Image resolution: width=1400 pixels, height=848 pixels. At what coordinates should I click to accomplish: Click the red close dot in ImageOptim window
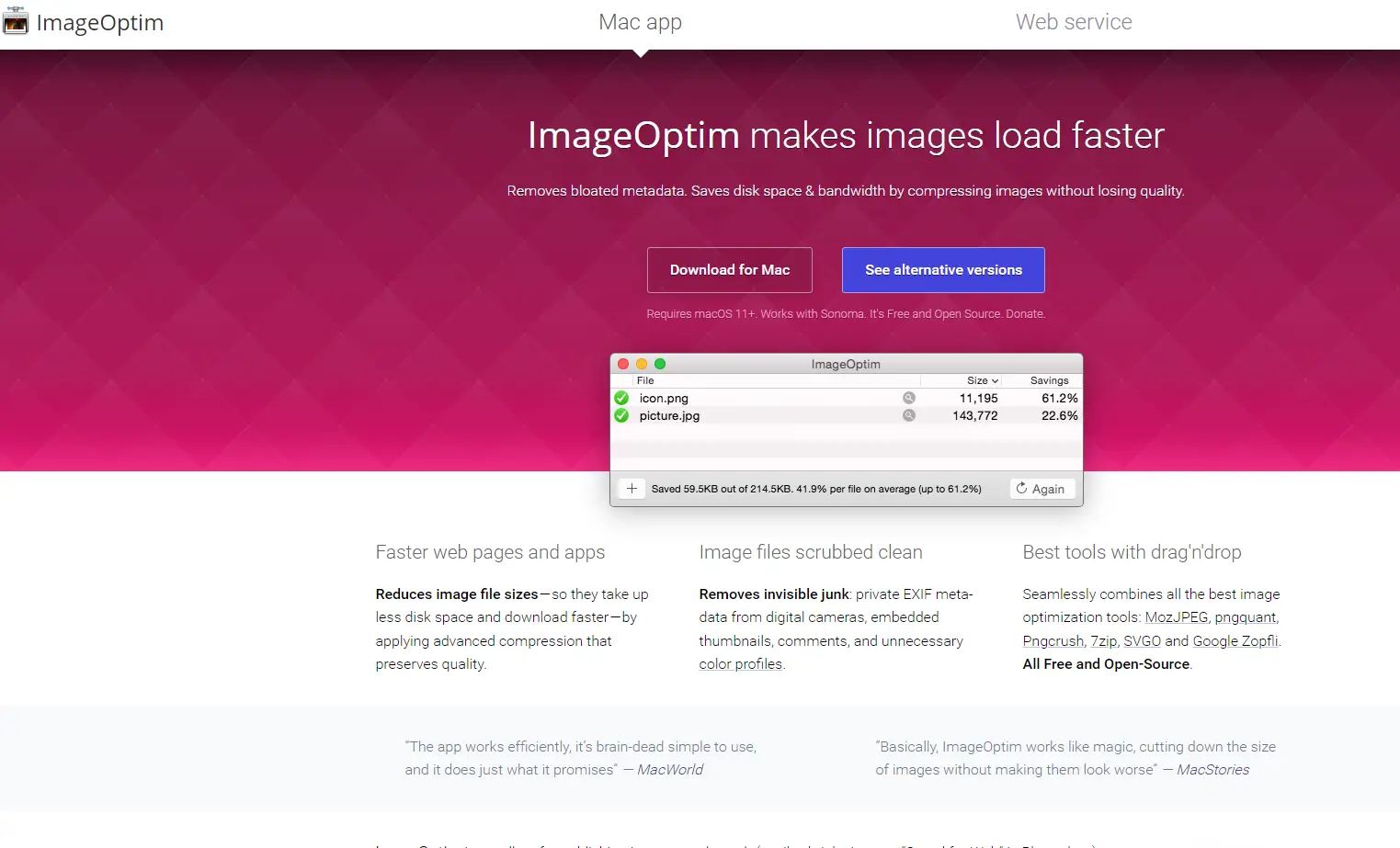tap(623, 364)
